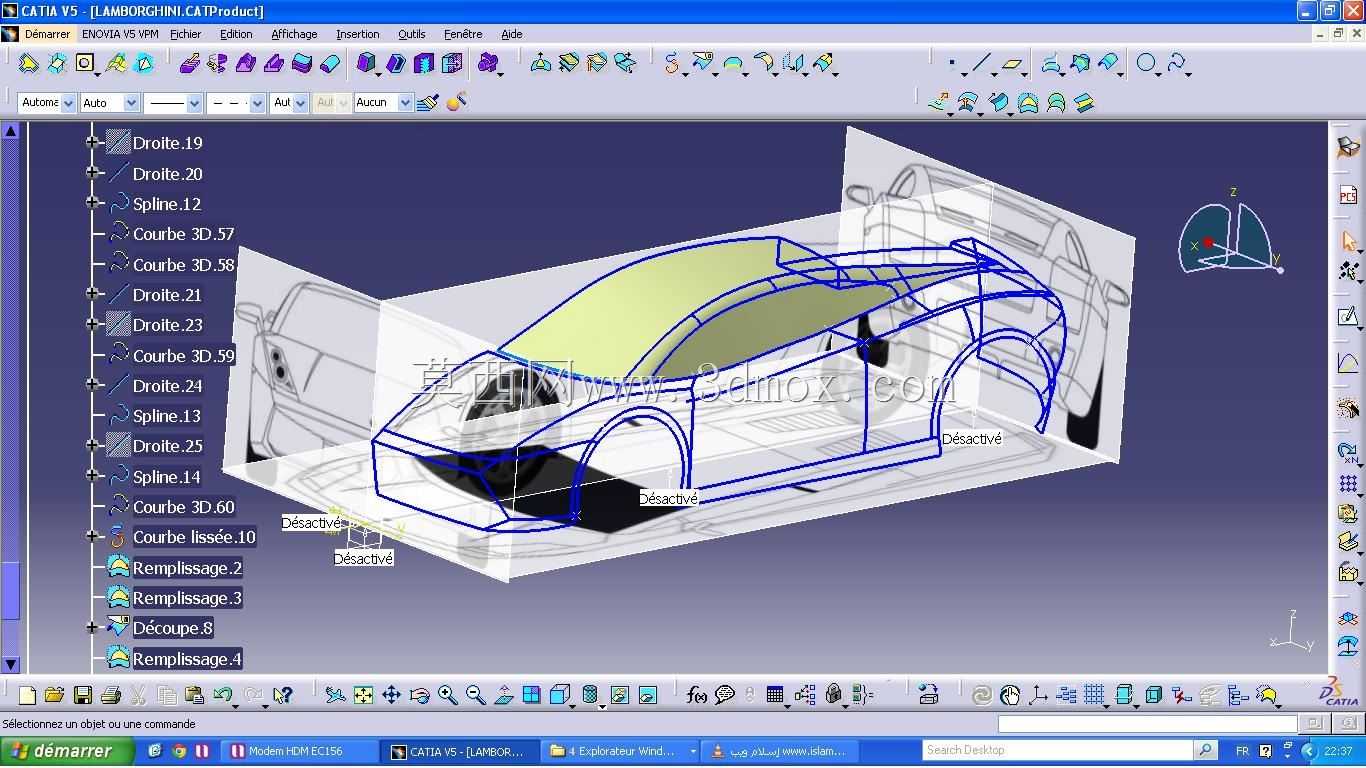The height and width of the screenshot is (768, 1366).
Task: Click the Print icon in bottom toolbar
Action: pos(111,695)
